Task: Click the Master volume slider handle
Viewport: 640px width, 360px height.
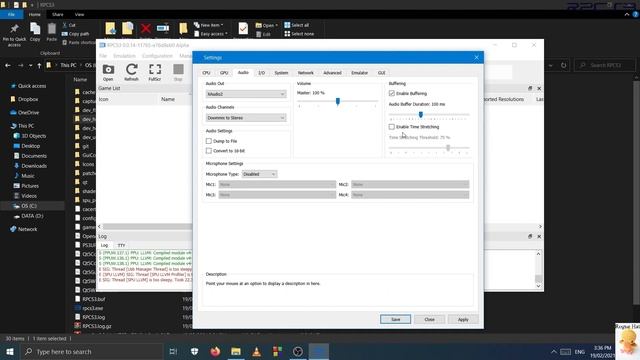Action: click(338, 101)
